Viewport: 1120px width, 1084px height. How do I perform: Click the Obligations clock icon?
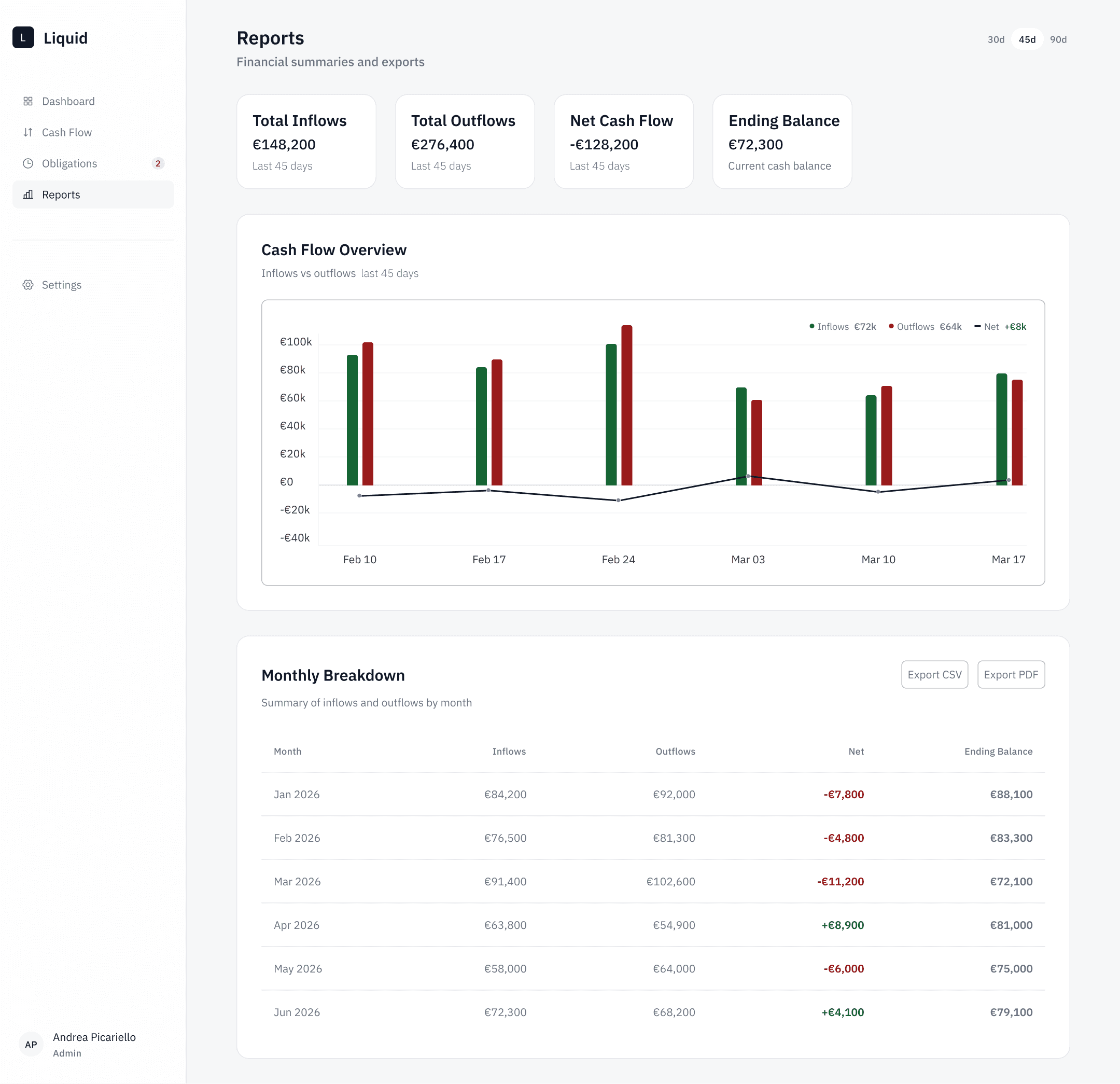click(28, 163)
